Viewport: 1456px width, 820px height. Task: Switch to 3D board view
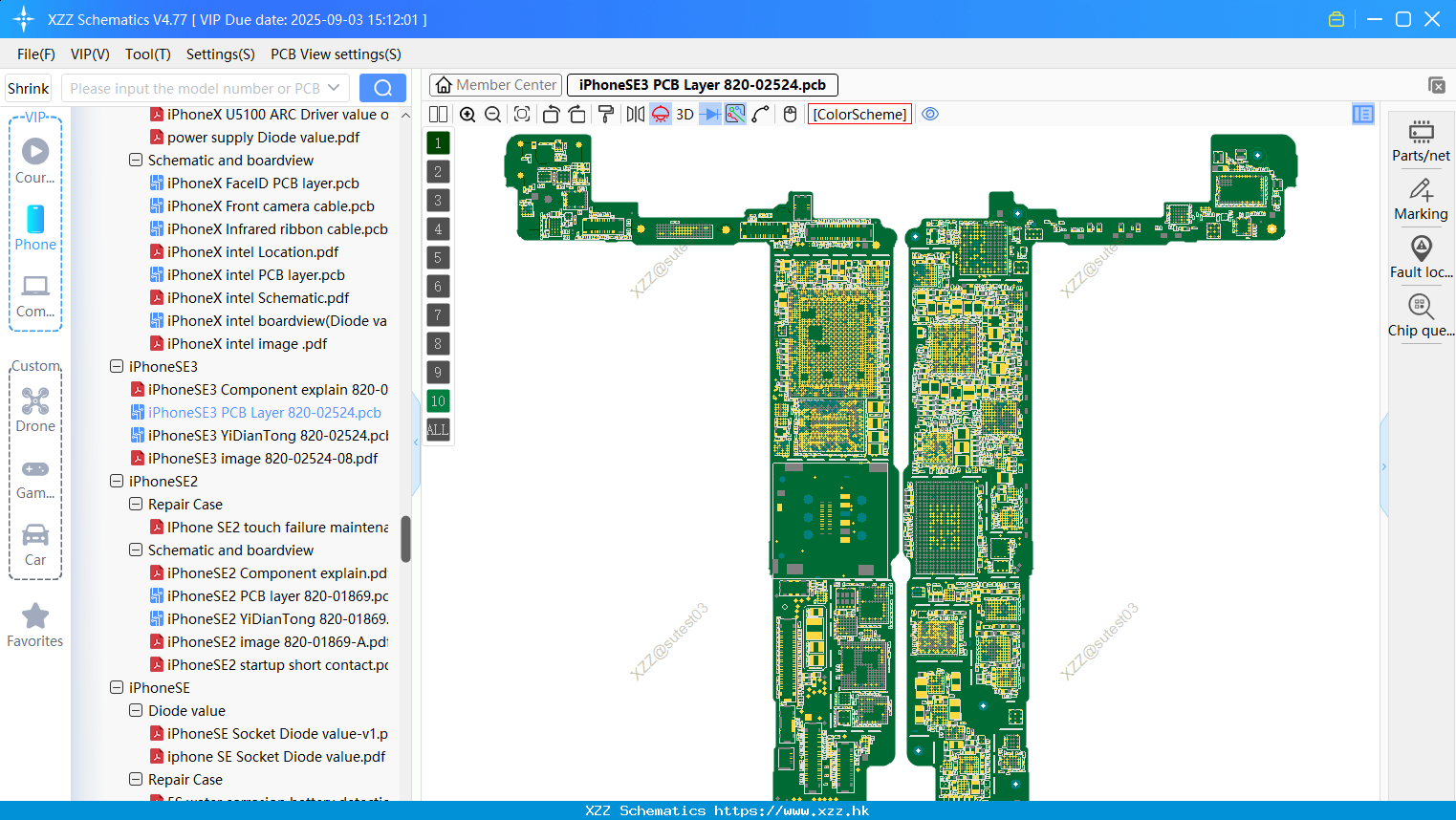coord(685,114)
